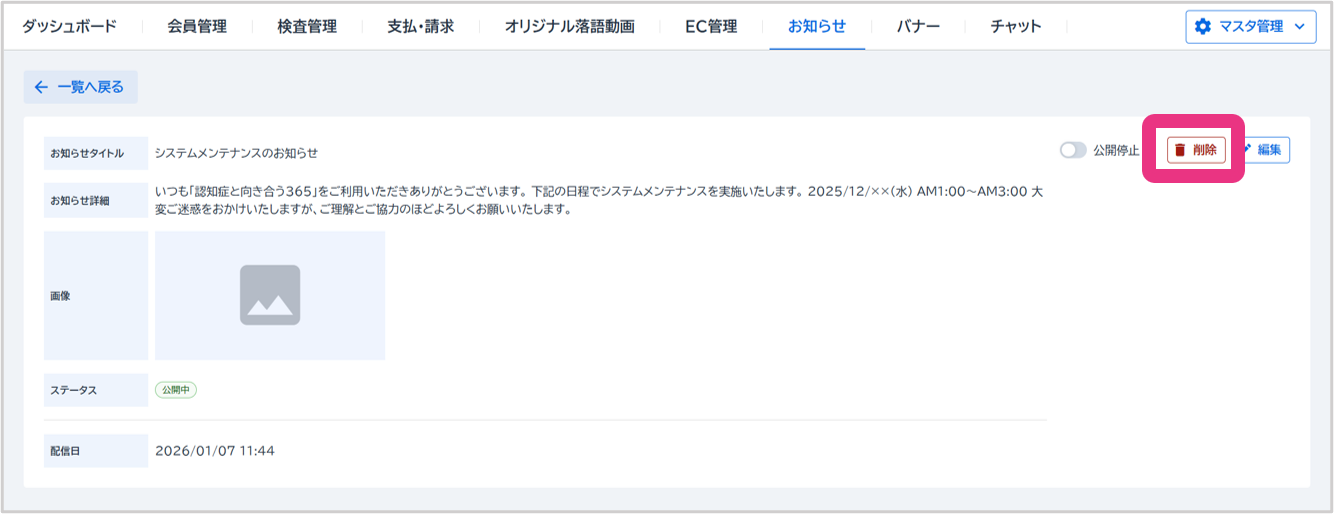Click the お知らせ詳細 body text
The height and width of the screenshot is (514, 1334).
click(600, 200)
